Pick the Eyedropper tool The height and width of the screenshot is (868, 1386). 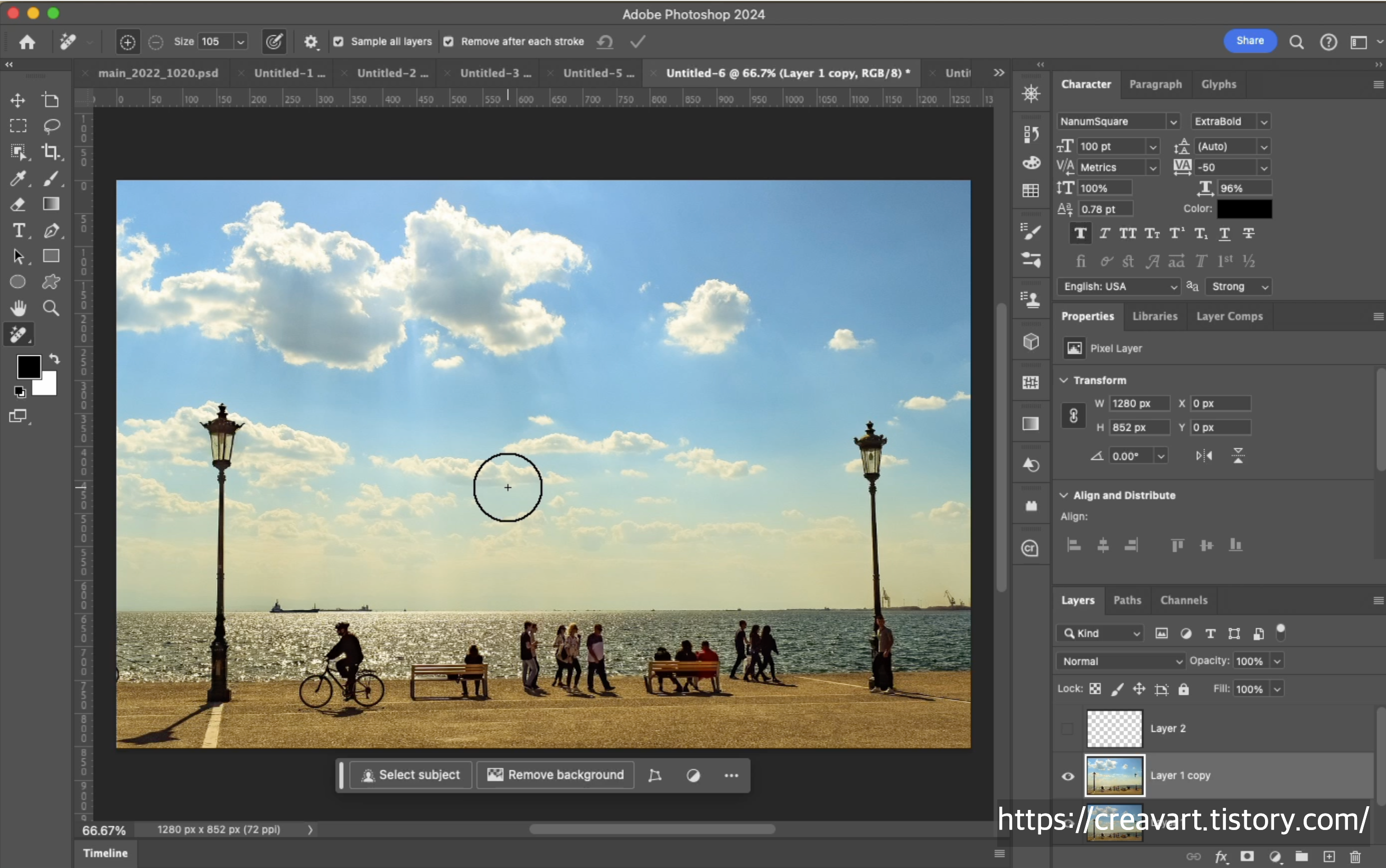(18, 178)
